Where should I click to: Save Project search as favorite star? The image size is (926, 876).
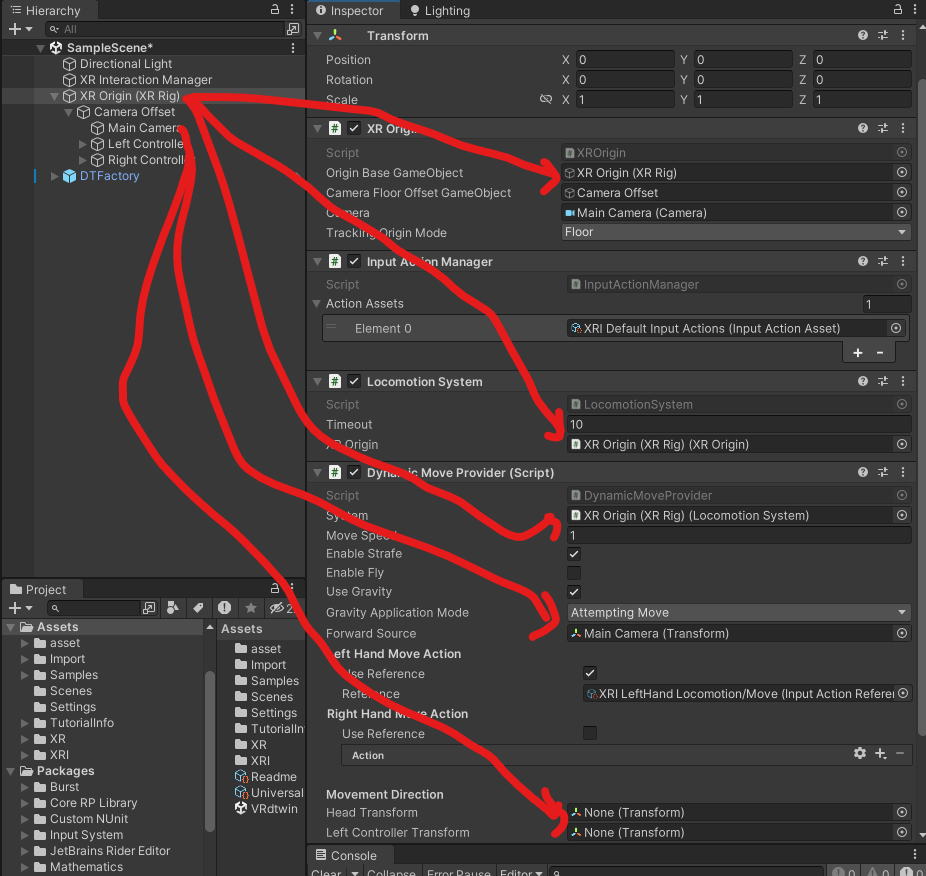click(x=250, y=608)
